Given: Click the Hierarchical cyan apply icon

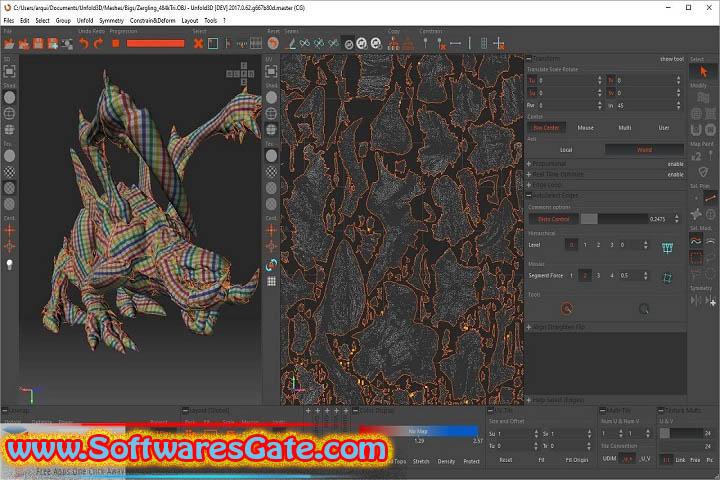Looking at the screenshot, I should tap(667, 248).
